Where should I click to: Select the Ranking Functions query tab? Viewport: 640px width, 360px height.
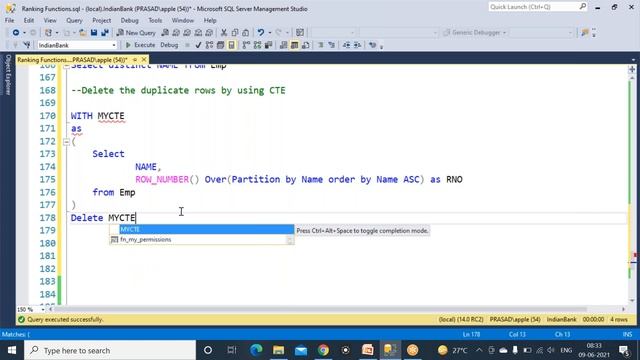coord(73,60)
